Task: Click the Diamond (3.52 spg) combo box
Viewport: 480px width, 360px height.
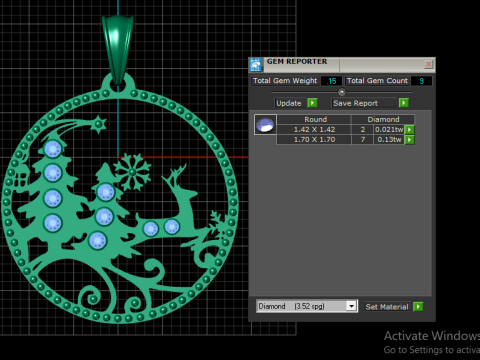Action: [307, 306]
